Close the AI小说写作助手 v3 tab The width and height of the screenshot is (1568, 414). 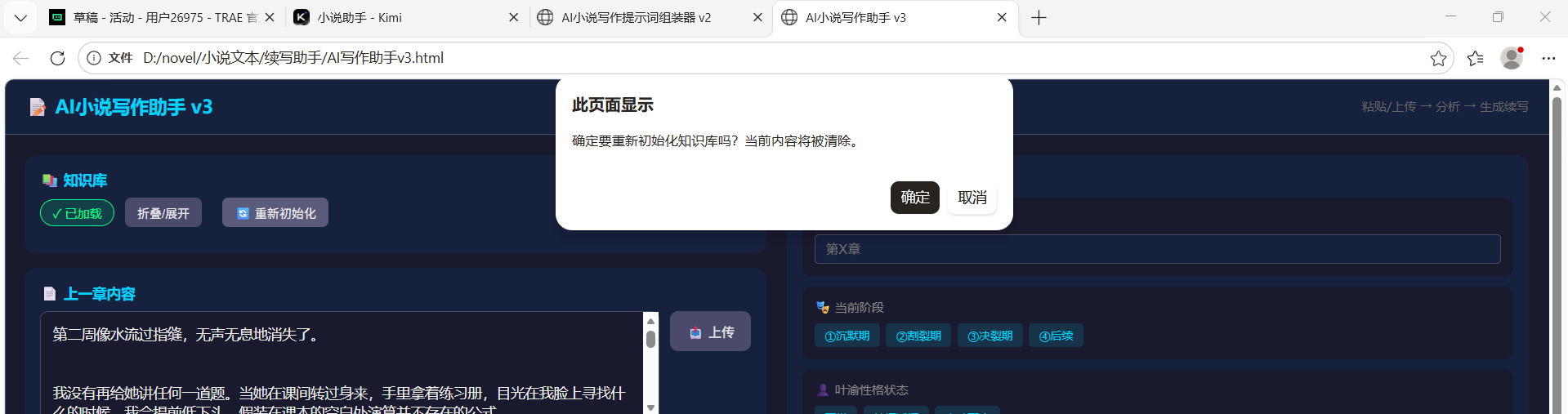(x=1002, y=17)
